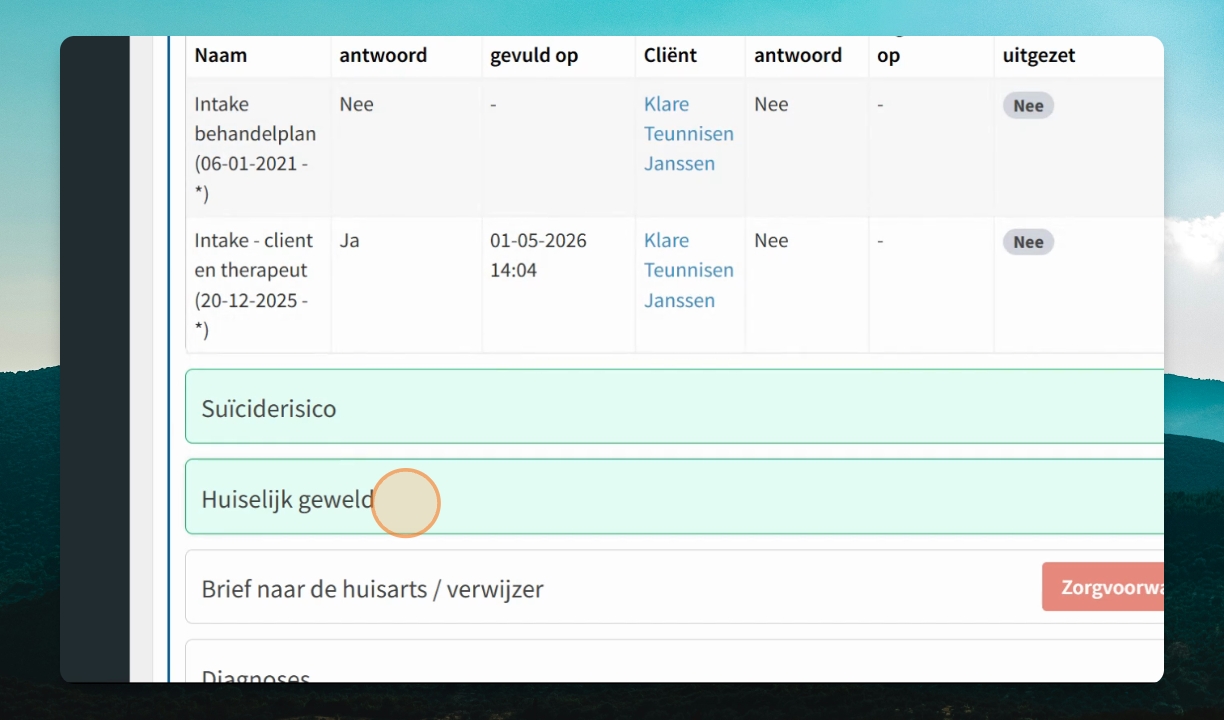Expand the Huiselijk geweld section
Screen dimensions: 1224x720
coord(674,497)
